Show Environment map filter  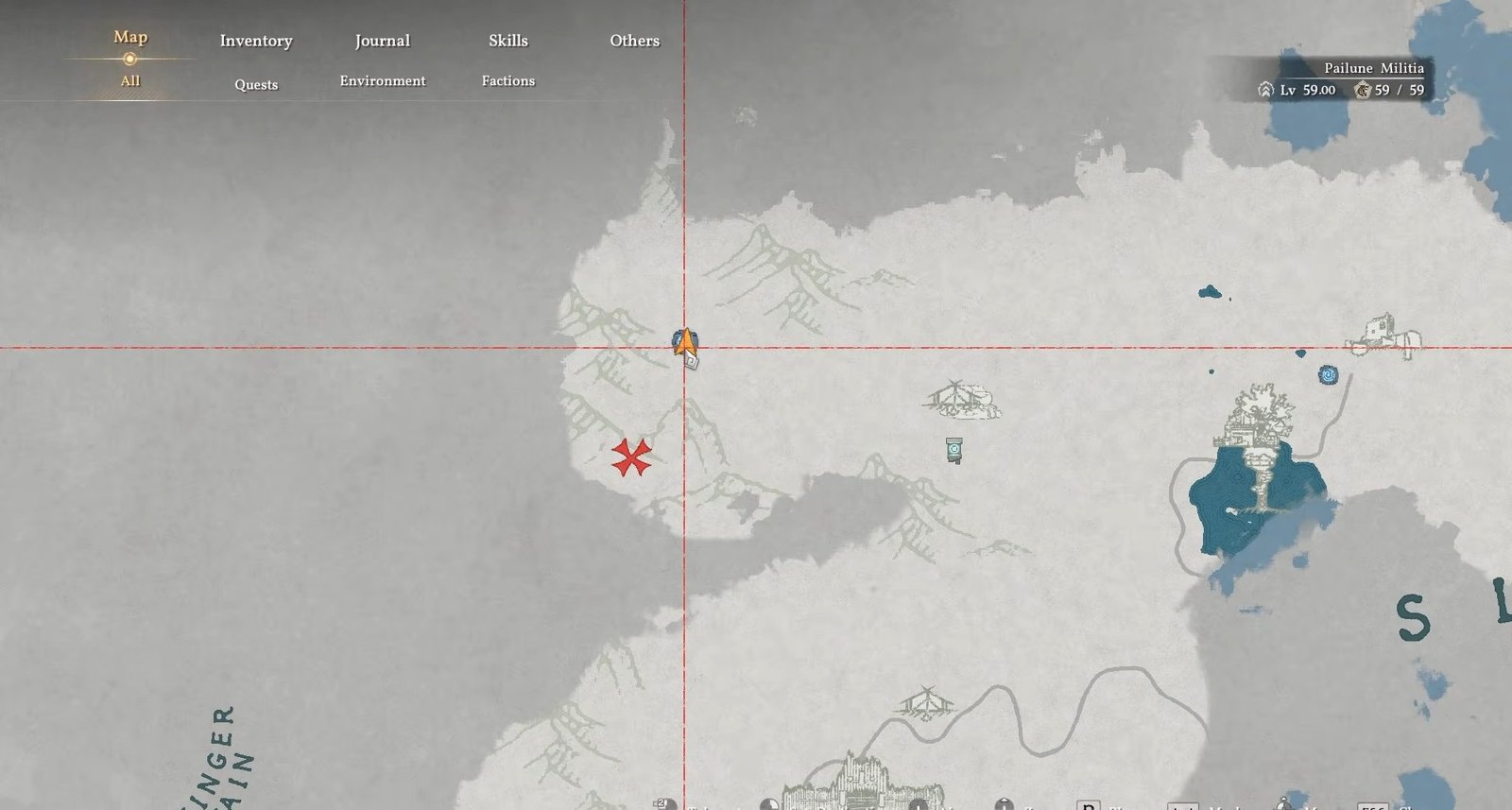coord(383,81)
